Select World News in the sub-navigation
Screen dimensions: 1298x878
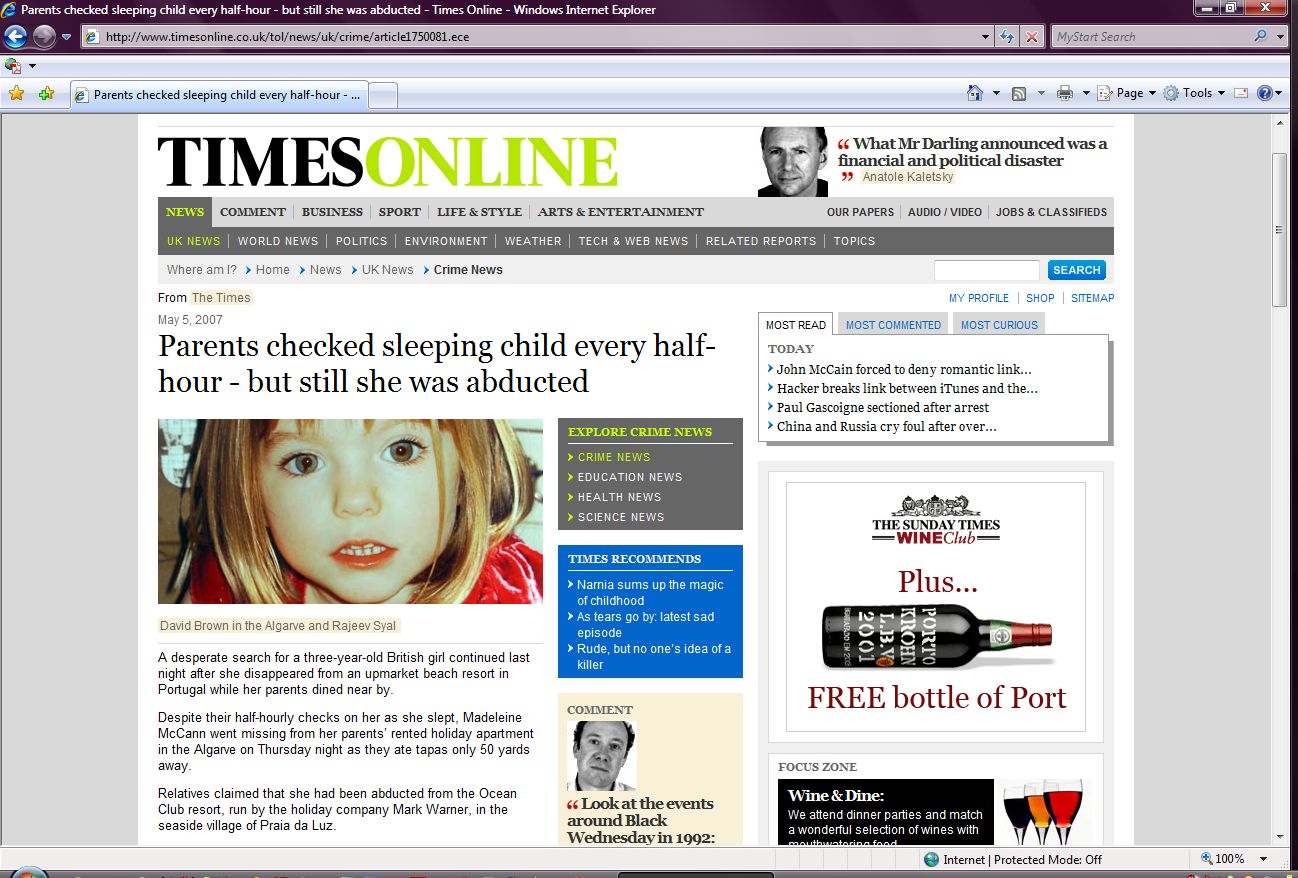tap(278, 241)
